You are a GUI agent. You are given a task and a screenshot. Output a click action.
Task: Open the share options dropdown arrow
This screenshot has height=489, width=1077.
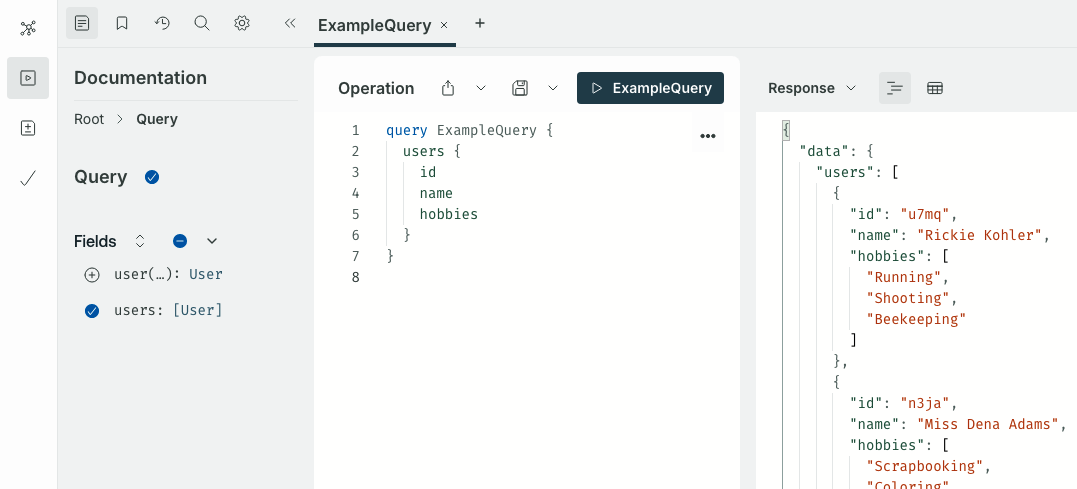pyautogui.click(x=481, y=88)
